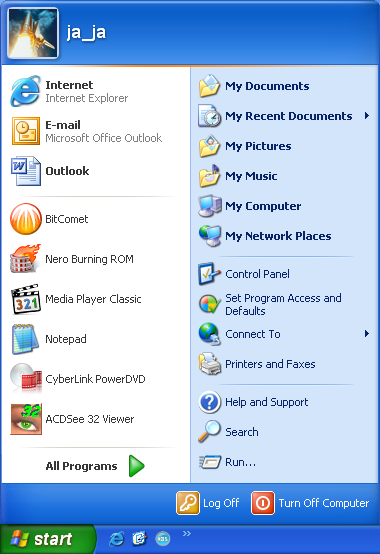Show hidden quick launch icons via chevron
The image size is (380, 554).
tap(187, 534)
